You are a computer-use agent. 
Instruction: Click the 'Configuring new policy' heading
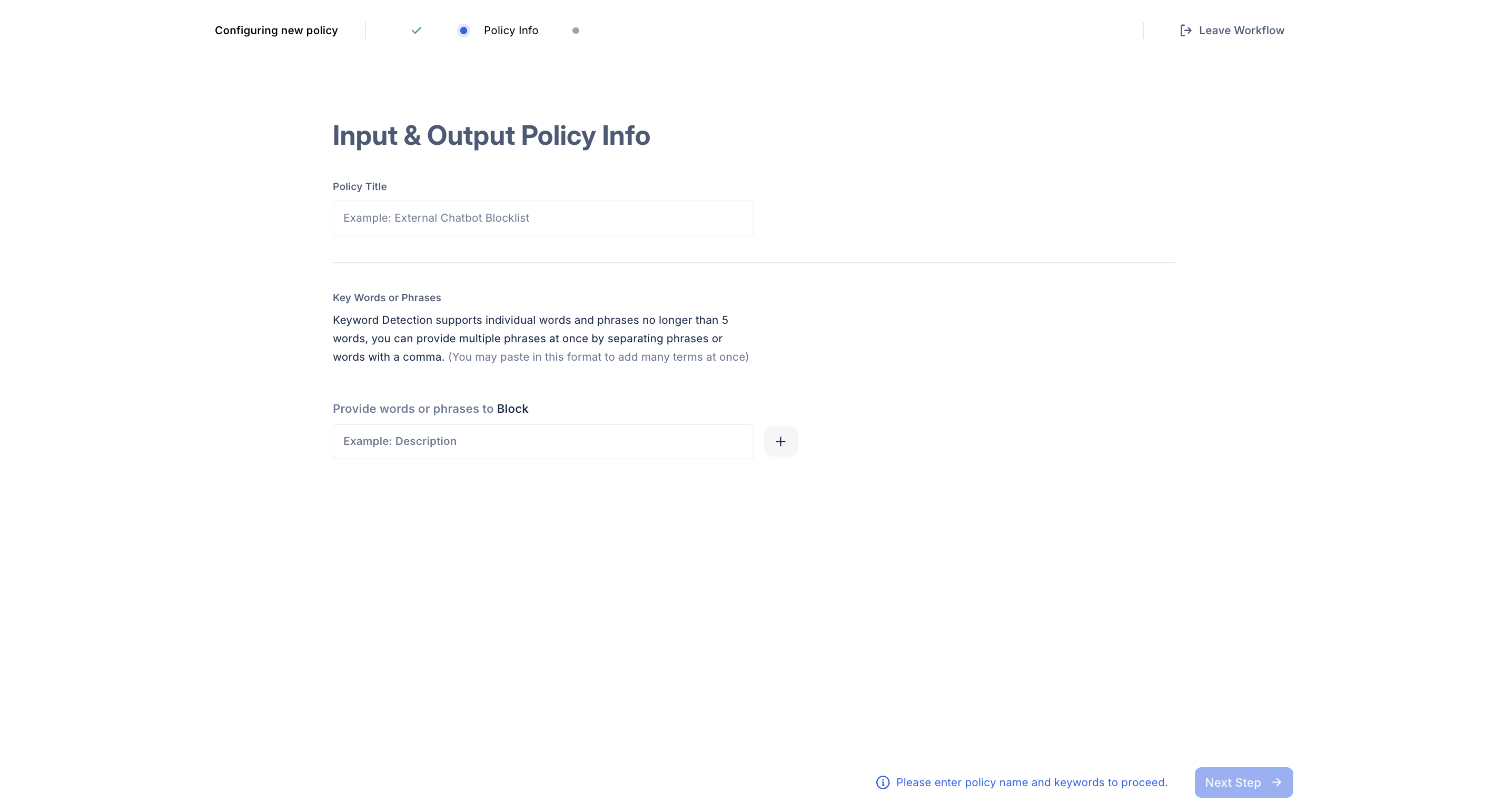pyautogui.click(x=276, y=31)
